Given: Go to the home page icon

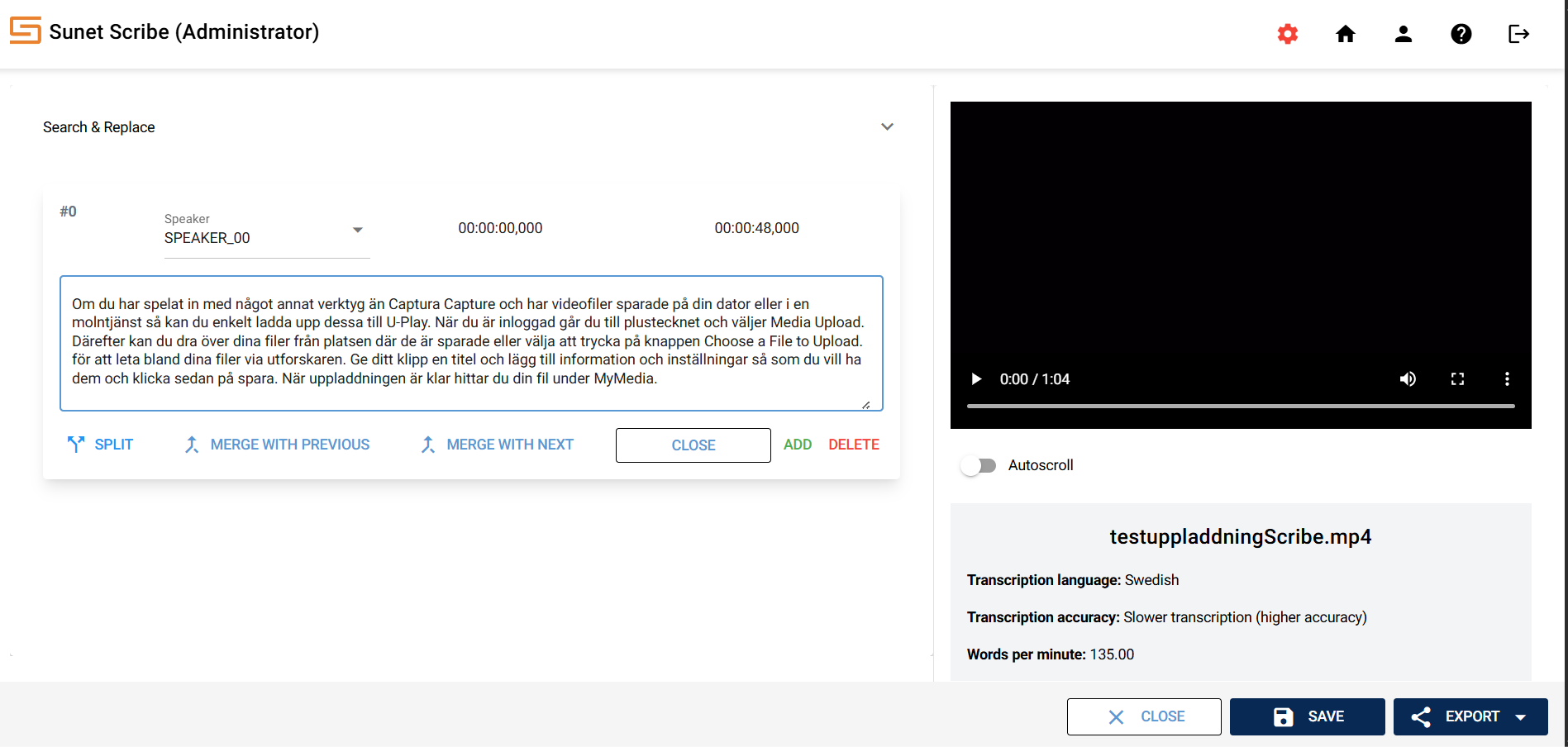Looking at the screenshot, I should point(1345,34).
